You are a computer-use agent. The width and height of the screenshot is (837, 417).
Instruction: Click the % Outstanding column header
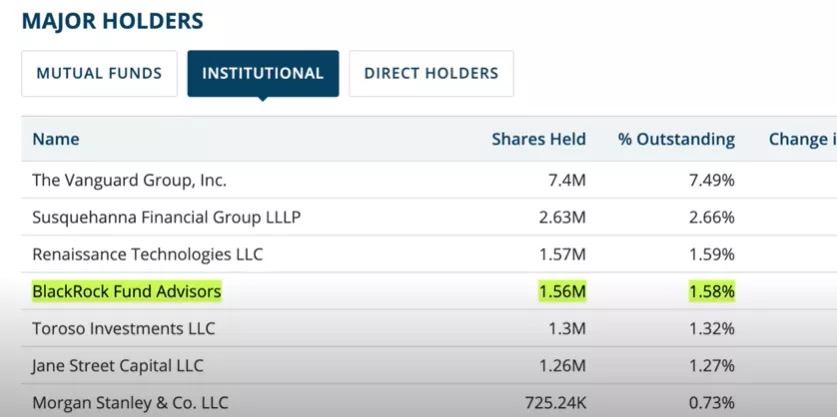676,139
